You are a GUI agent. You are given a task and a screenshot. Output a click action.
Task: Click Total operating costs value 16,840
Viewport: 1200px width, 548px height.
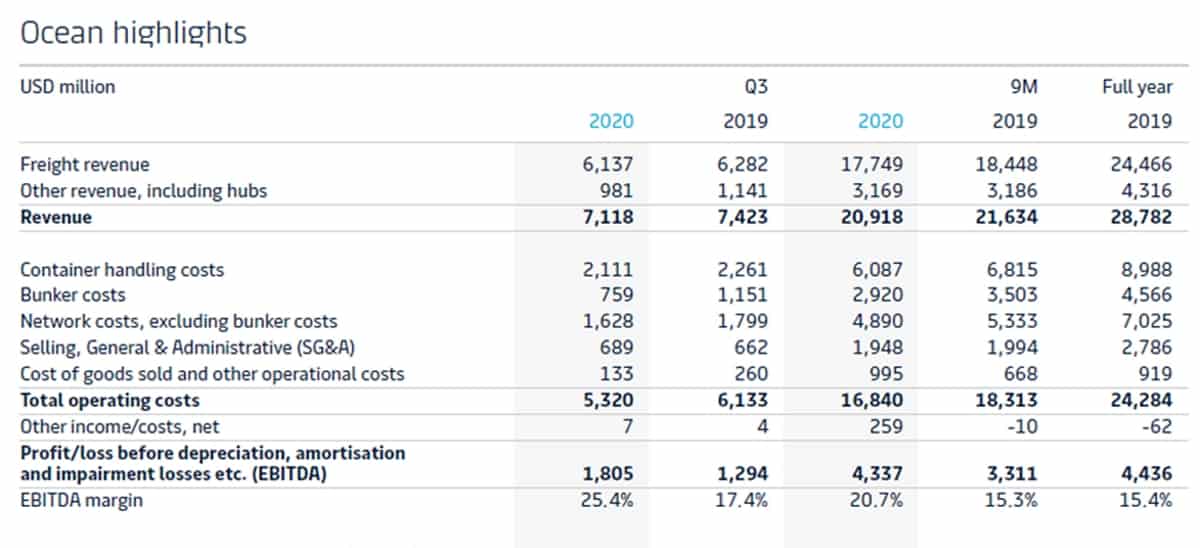tap(870, 401)
